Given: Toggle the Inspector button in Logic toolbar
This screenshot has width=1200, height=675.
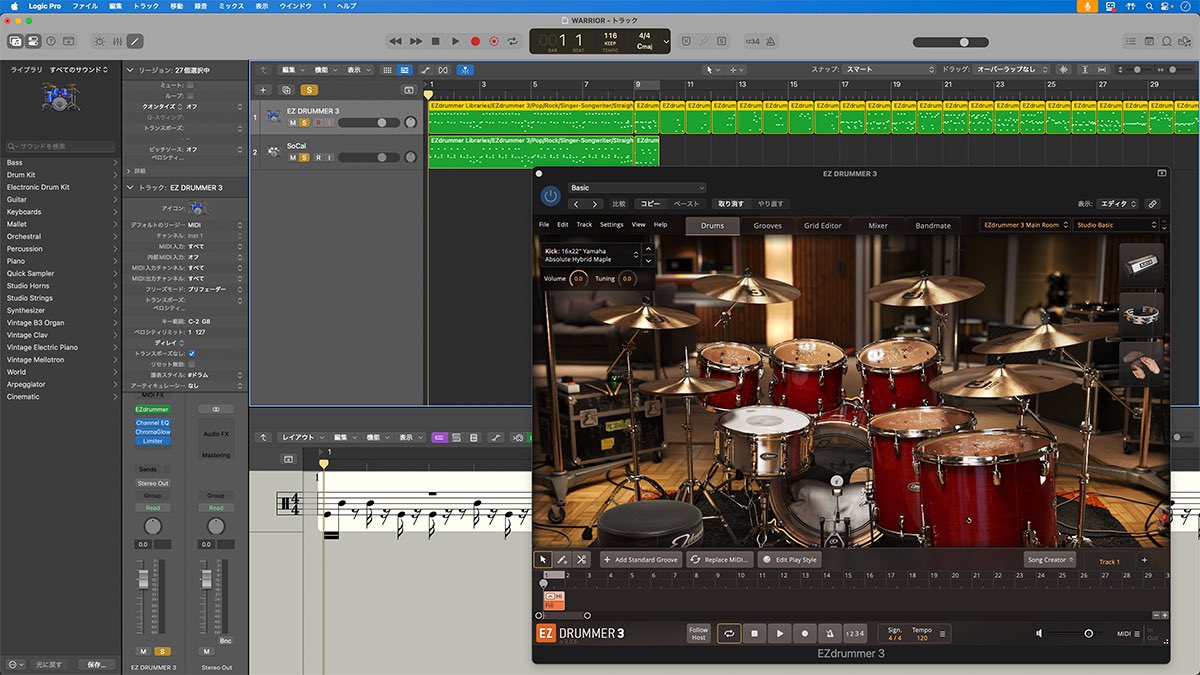Looking at the screenshot, I should (33, 41).
